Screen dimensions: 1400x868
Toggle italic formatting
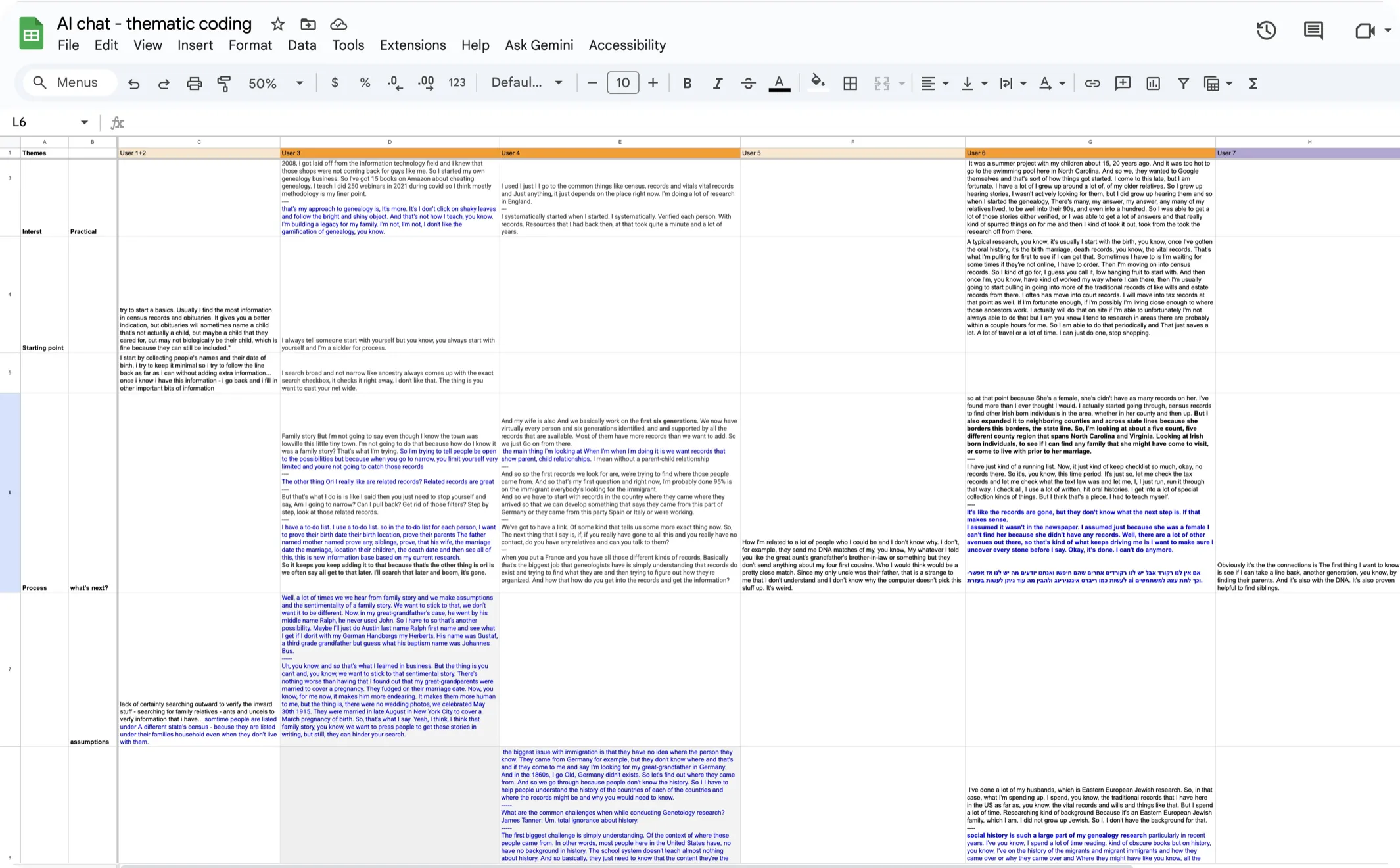coord(717,83)
